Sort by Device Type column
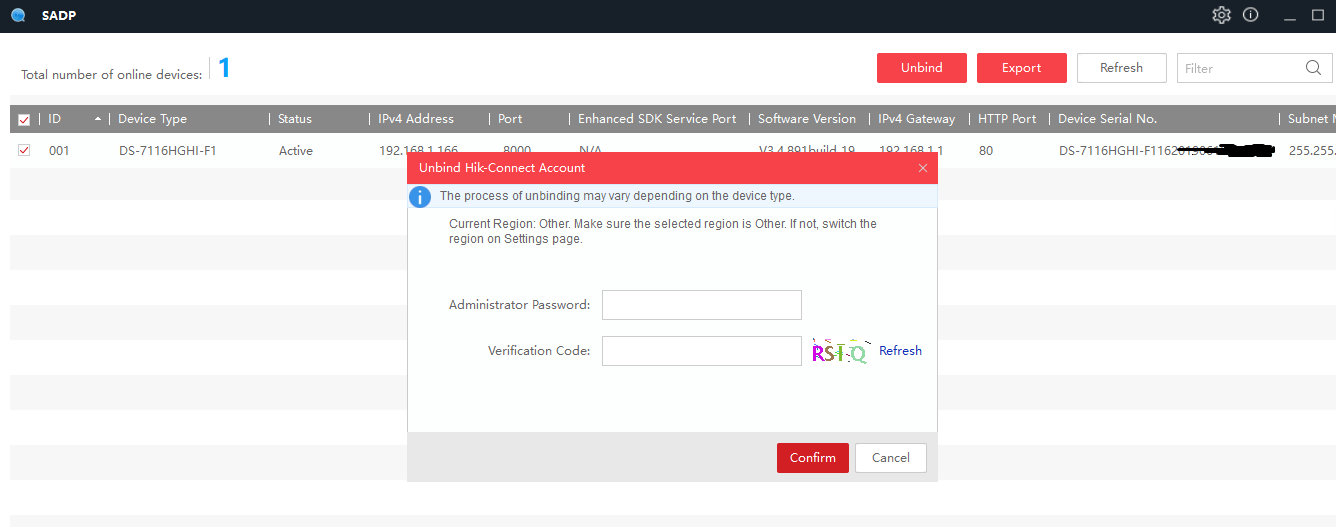The width and height of the screenshot is (1336, 527). pos(152,119)
